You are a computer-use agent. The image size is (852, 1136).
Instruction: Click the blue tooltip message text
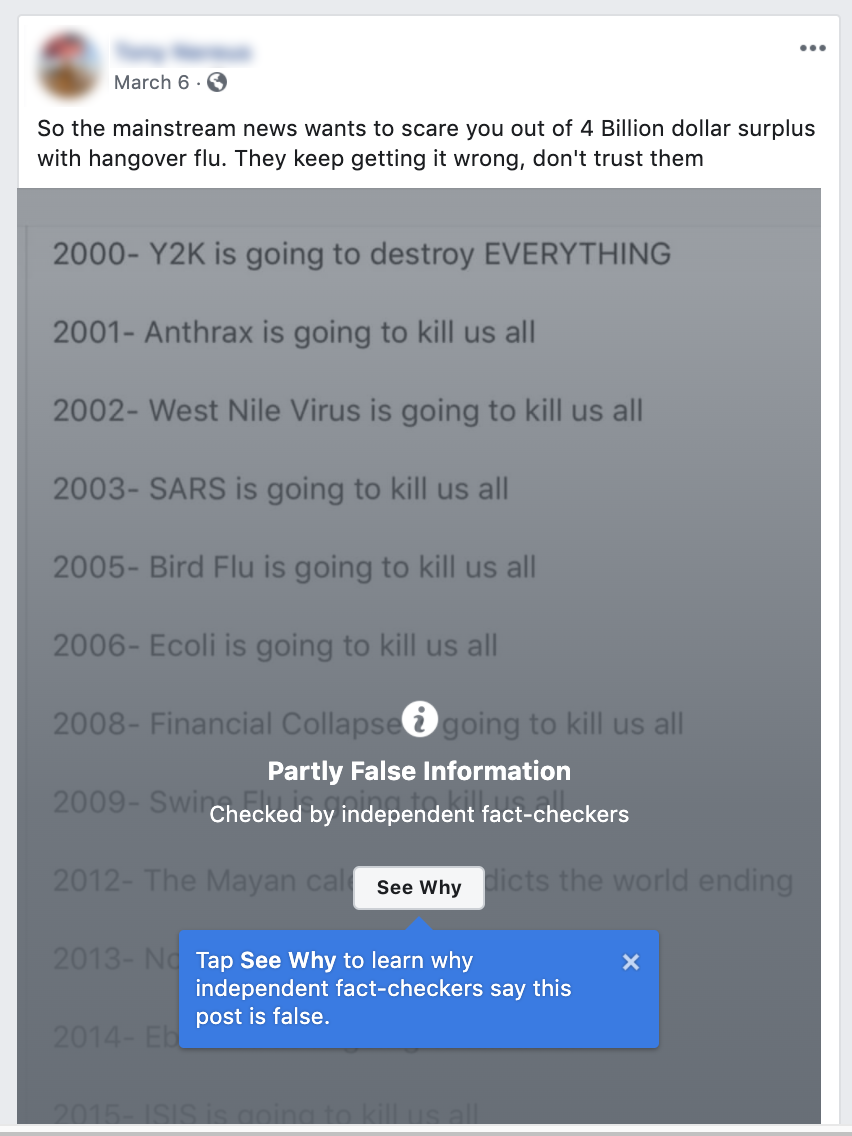click(384, 988)
